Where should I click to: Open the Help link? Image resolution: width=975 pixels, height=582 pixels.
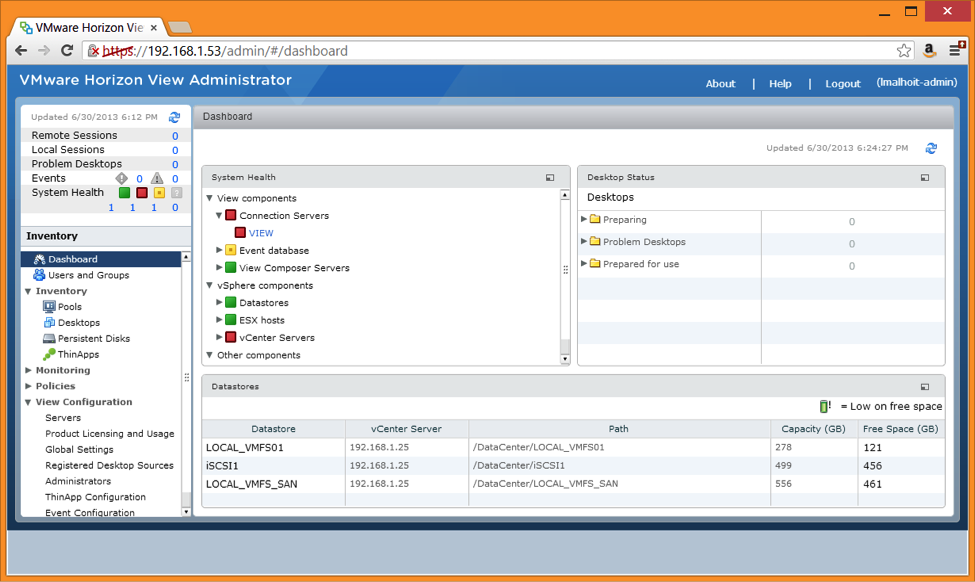pyautogui.click(x=780, y=83)
